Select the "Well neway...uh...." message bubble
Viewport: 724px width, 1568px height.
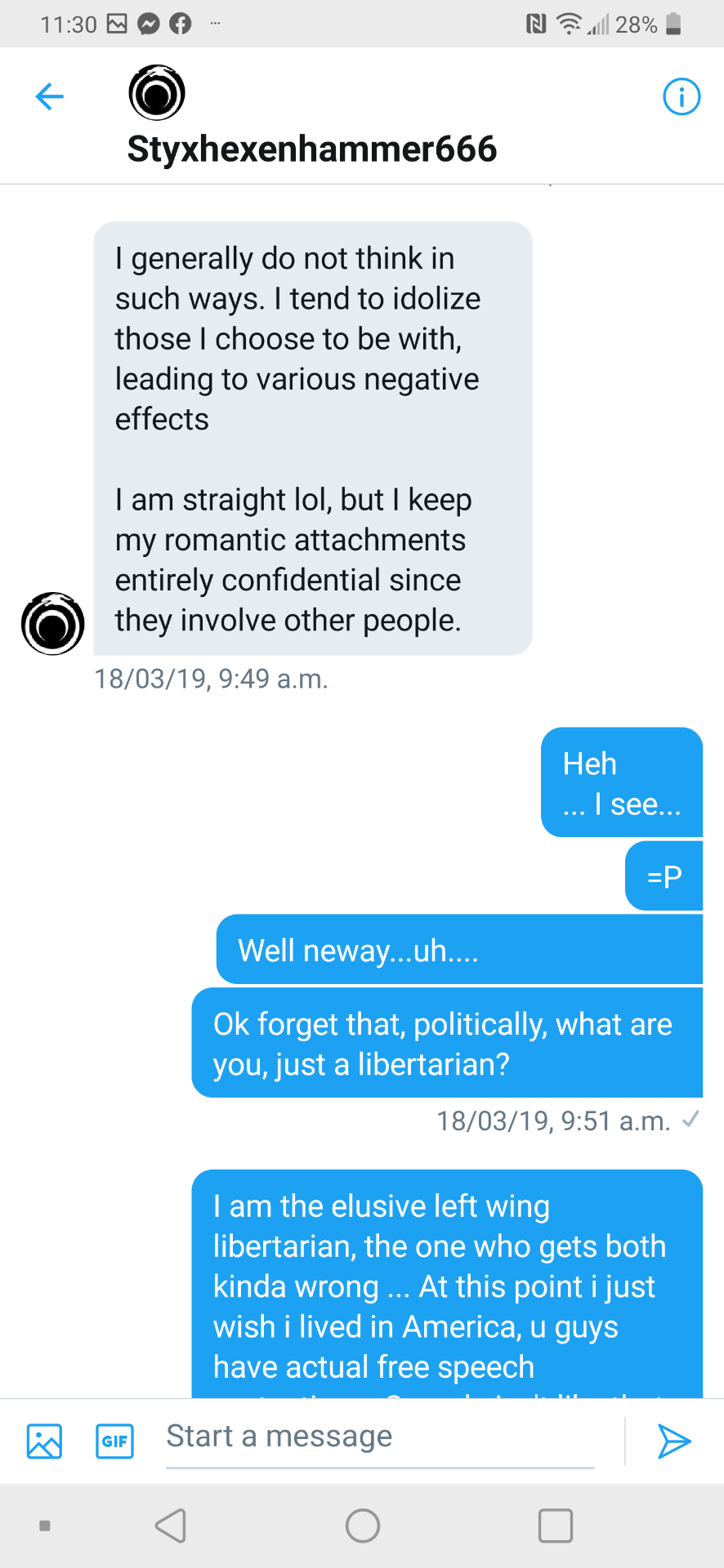pos(459,950)
